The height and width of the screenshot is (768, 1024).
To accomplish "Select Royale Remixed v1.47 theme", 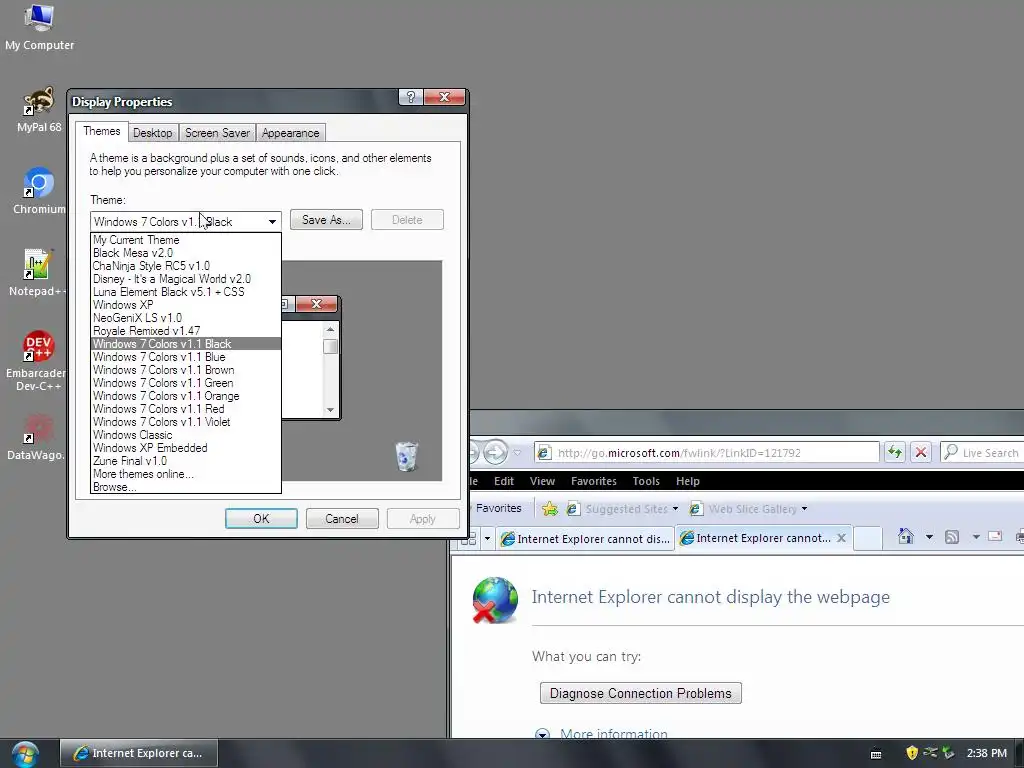I will [186, 331].
